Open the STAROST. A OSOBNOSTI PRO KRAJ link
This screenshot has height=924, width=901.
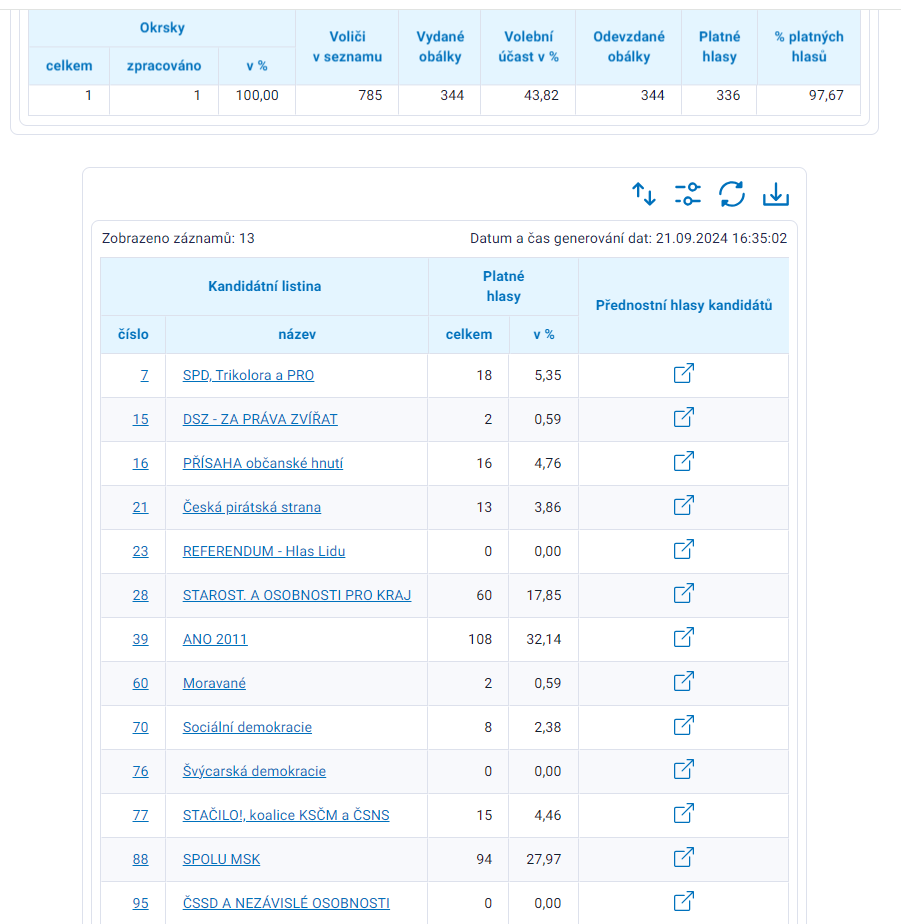pyautogui.click(x=297, y=595)
